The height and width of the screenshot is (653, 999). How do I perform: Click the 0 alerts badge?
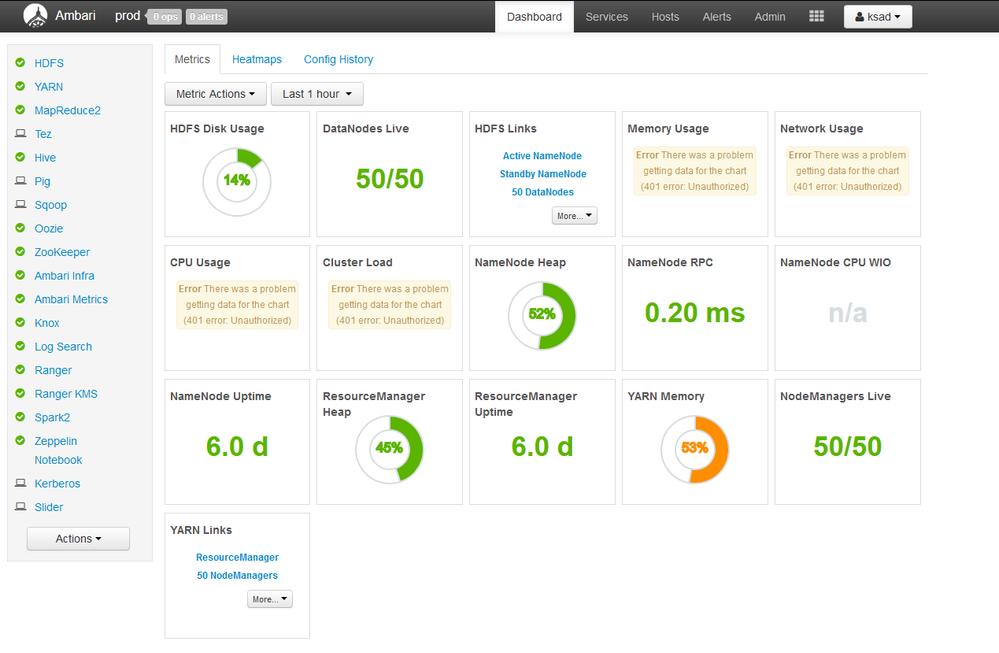[206, 17]
